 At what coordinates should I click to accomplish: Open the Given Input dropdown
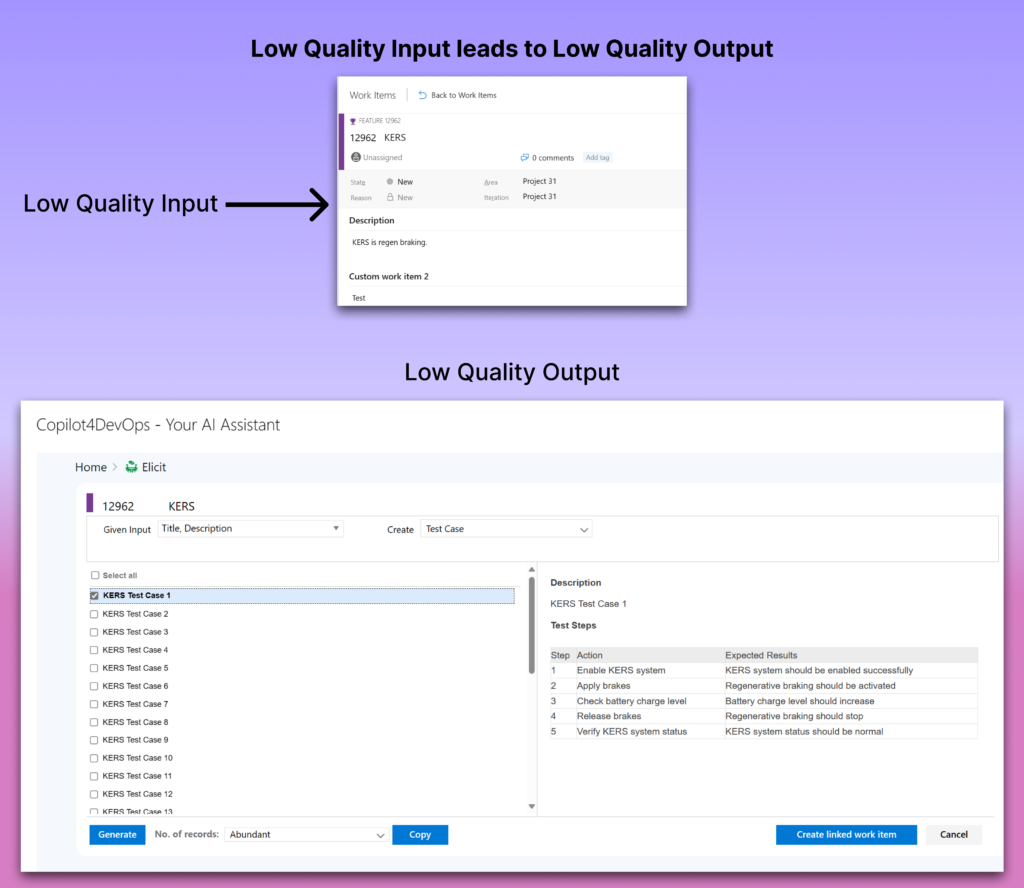pyautogui.click(x=251, y=528)
